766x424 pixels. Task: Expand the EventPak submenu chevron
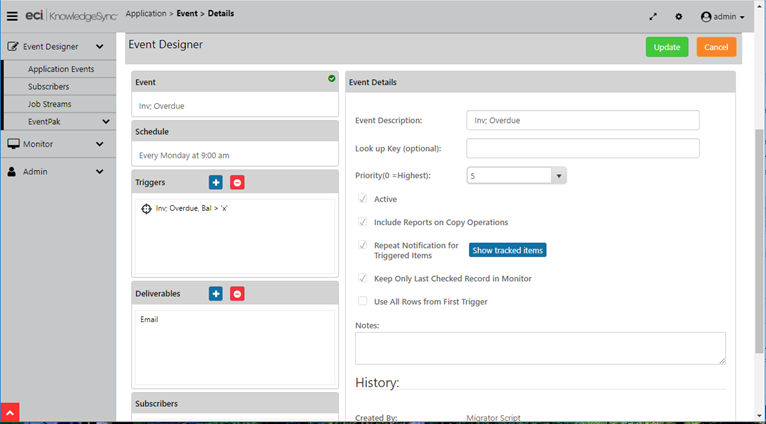click(x=106, y=122)
